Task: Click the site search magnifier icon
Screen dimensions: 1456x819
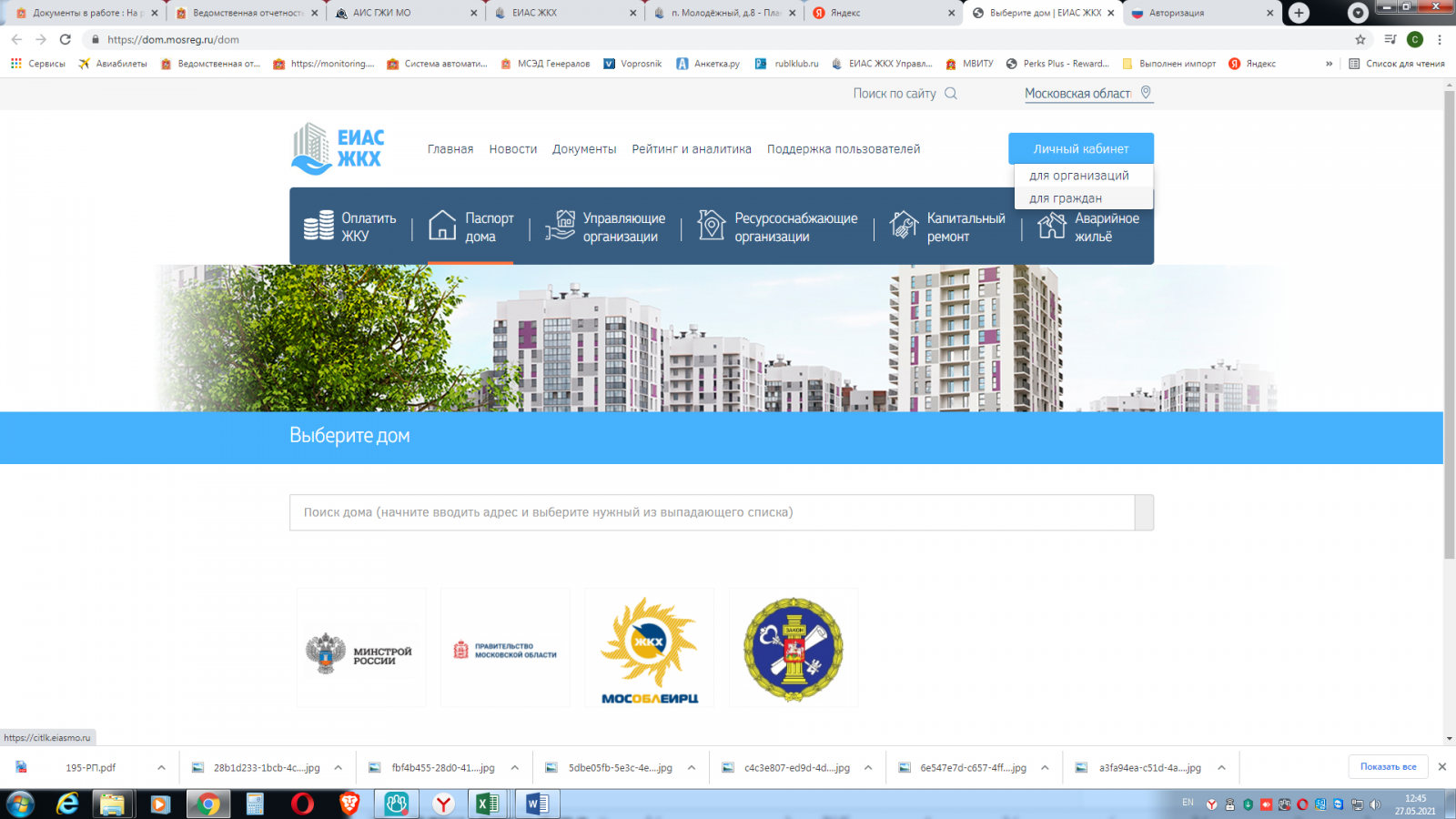Action: (x=951, y=93)
